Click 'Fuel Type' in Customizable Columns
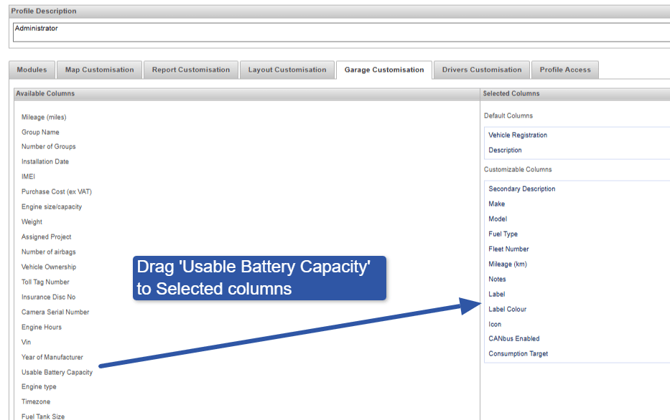The height and width of the screenshot is (420, 670). click(503, 234)
